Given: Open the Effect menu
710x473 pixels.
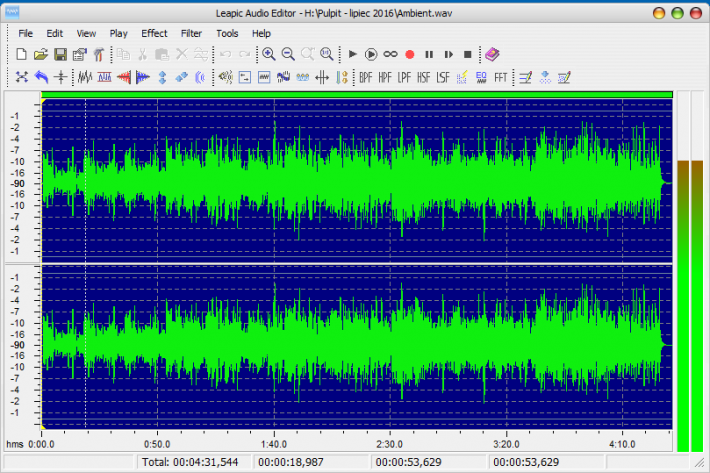Looking at the screenshot, I should pos(154,33).
